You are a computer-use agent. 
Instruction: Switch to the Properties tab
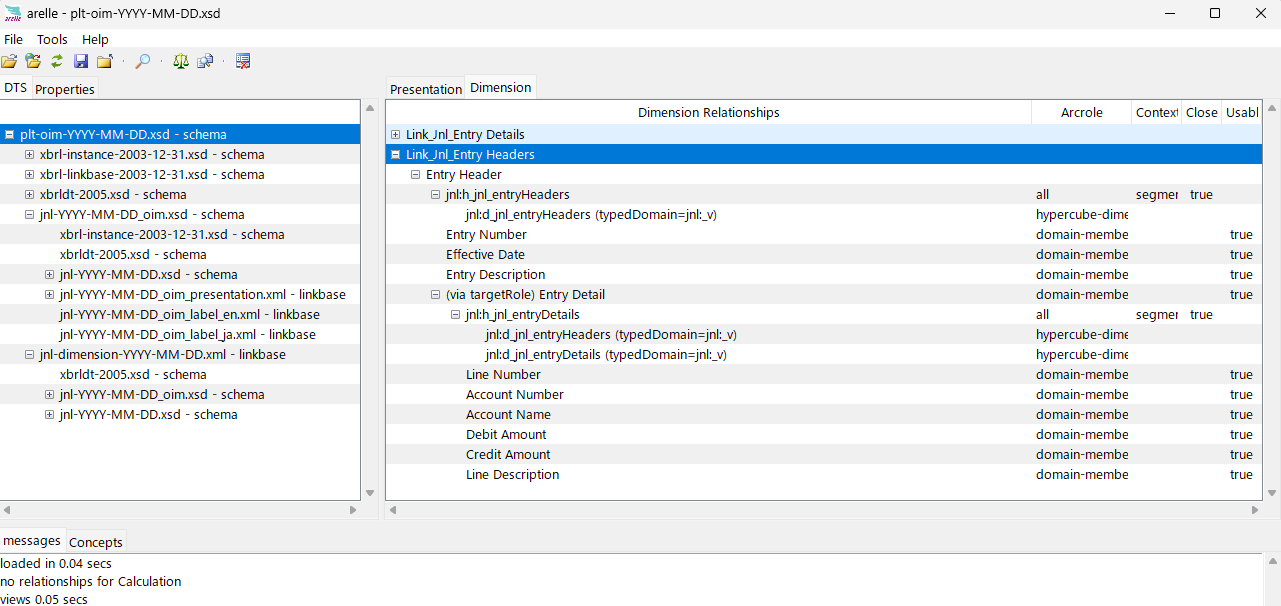pos(65,89)
